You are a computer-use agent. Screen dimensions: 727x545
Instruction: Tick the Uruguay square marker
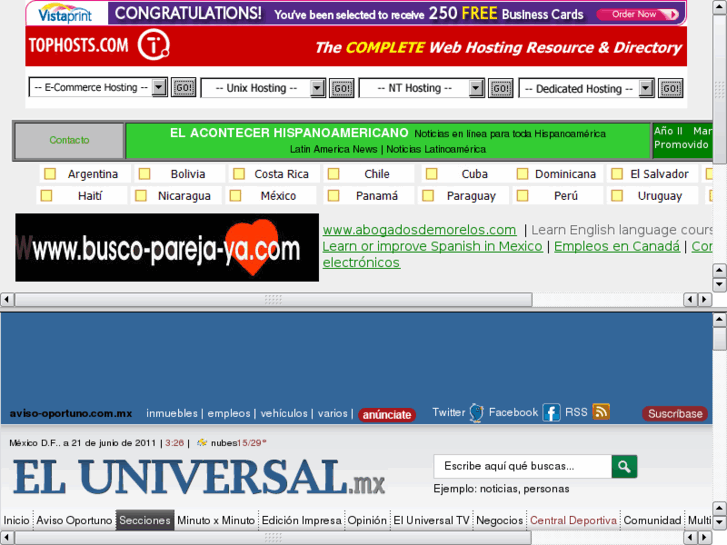coord(617,196)
